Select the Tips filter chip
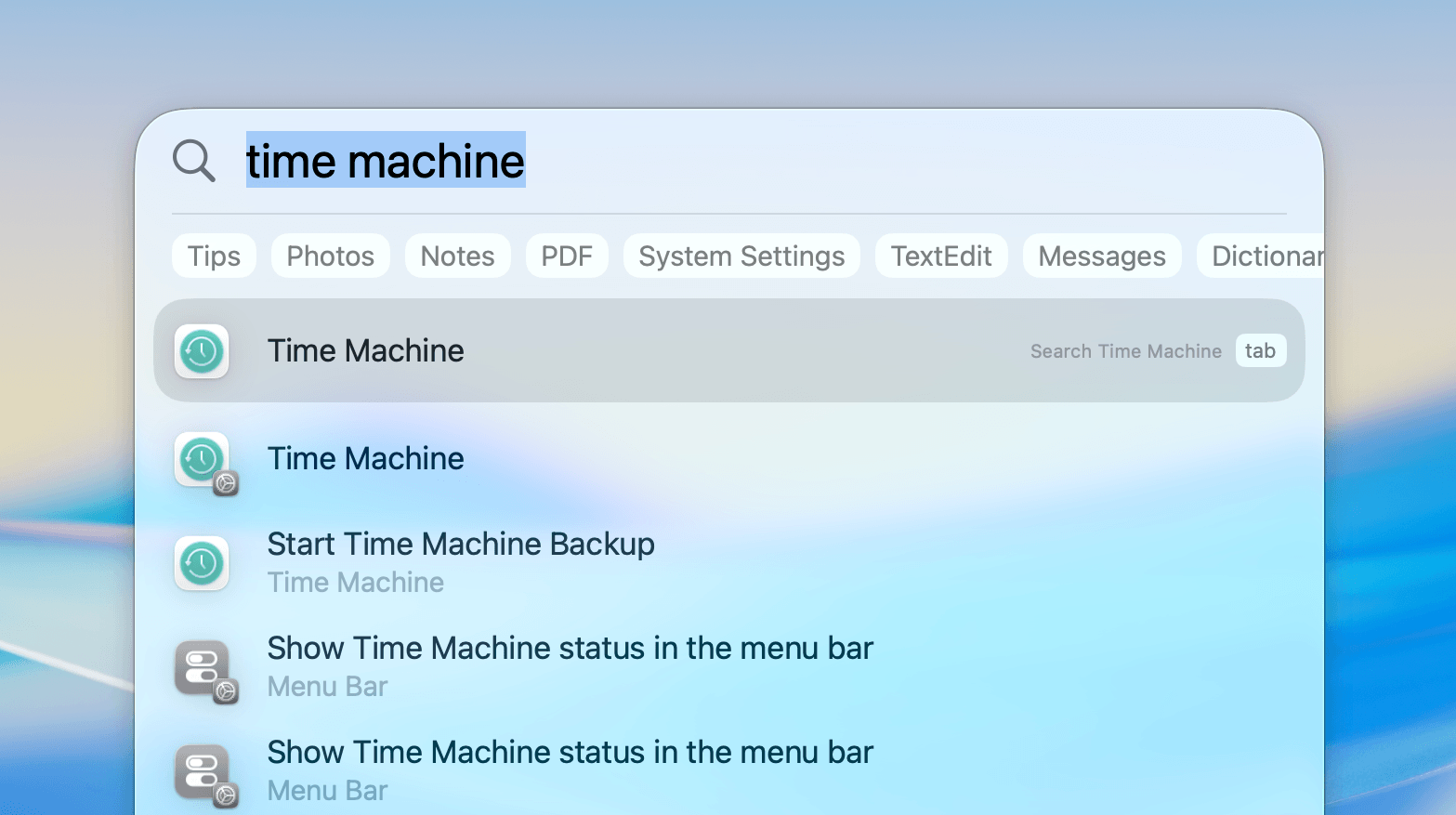 point(214,256)
